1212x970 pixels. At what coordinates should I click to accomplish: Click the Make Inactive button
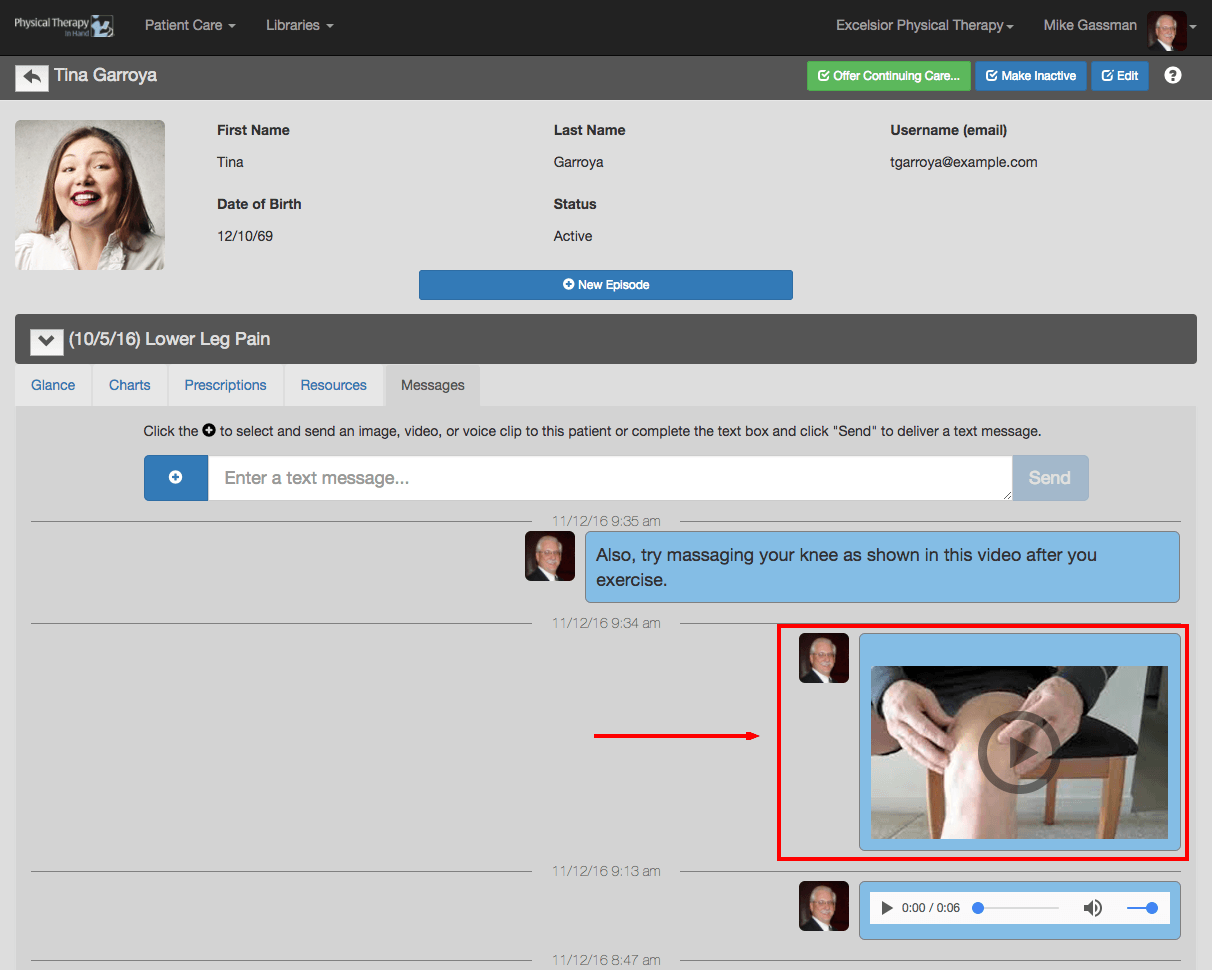click(1031, 76)
